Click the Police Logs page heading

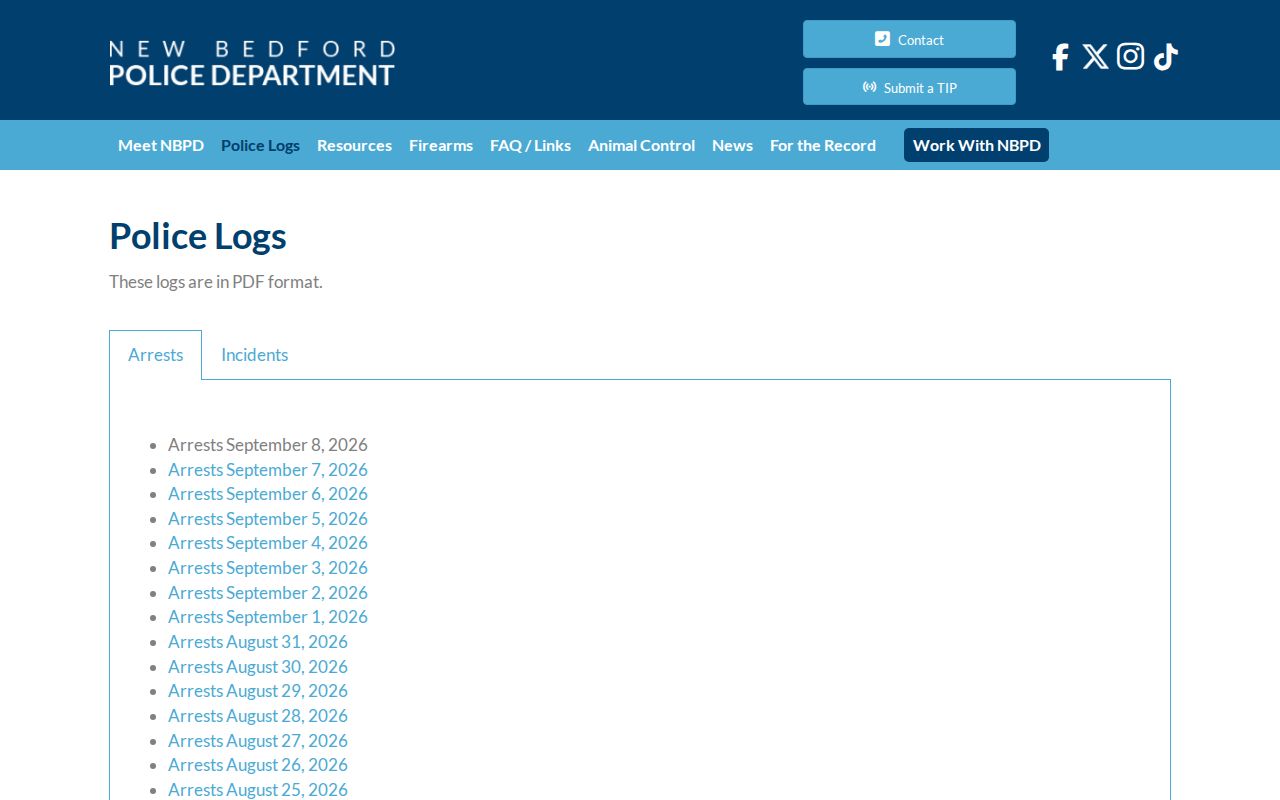point(198,236)
